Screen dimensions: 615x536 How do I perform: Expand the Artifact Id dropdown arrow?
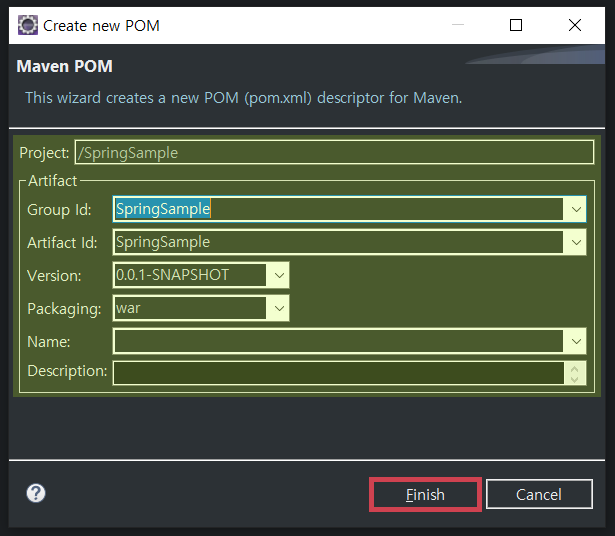[576, 242]
